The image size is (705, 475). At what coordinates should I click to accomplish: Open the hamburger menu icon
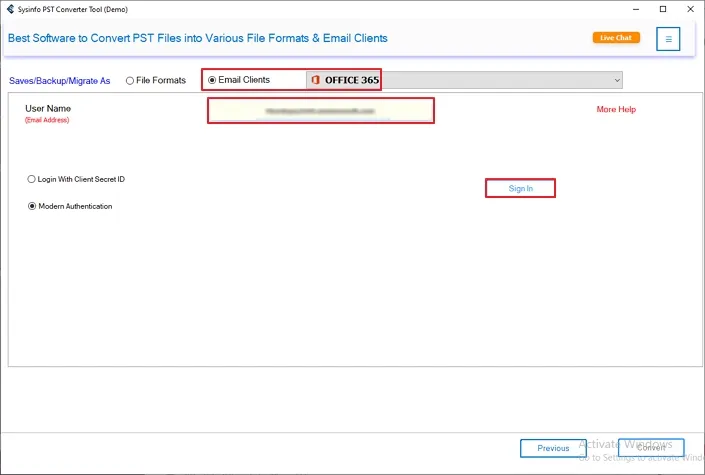[668, 39]
